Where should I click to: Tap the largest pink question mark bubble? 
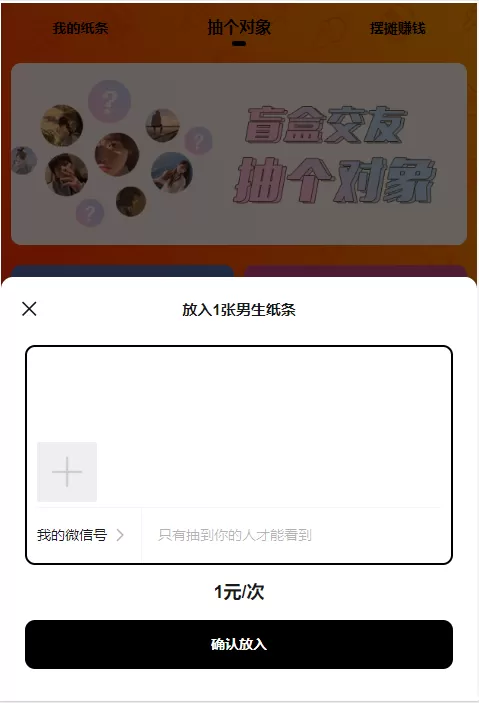tap(109, 101)
